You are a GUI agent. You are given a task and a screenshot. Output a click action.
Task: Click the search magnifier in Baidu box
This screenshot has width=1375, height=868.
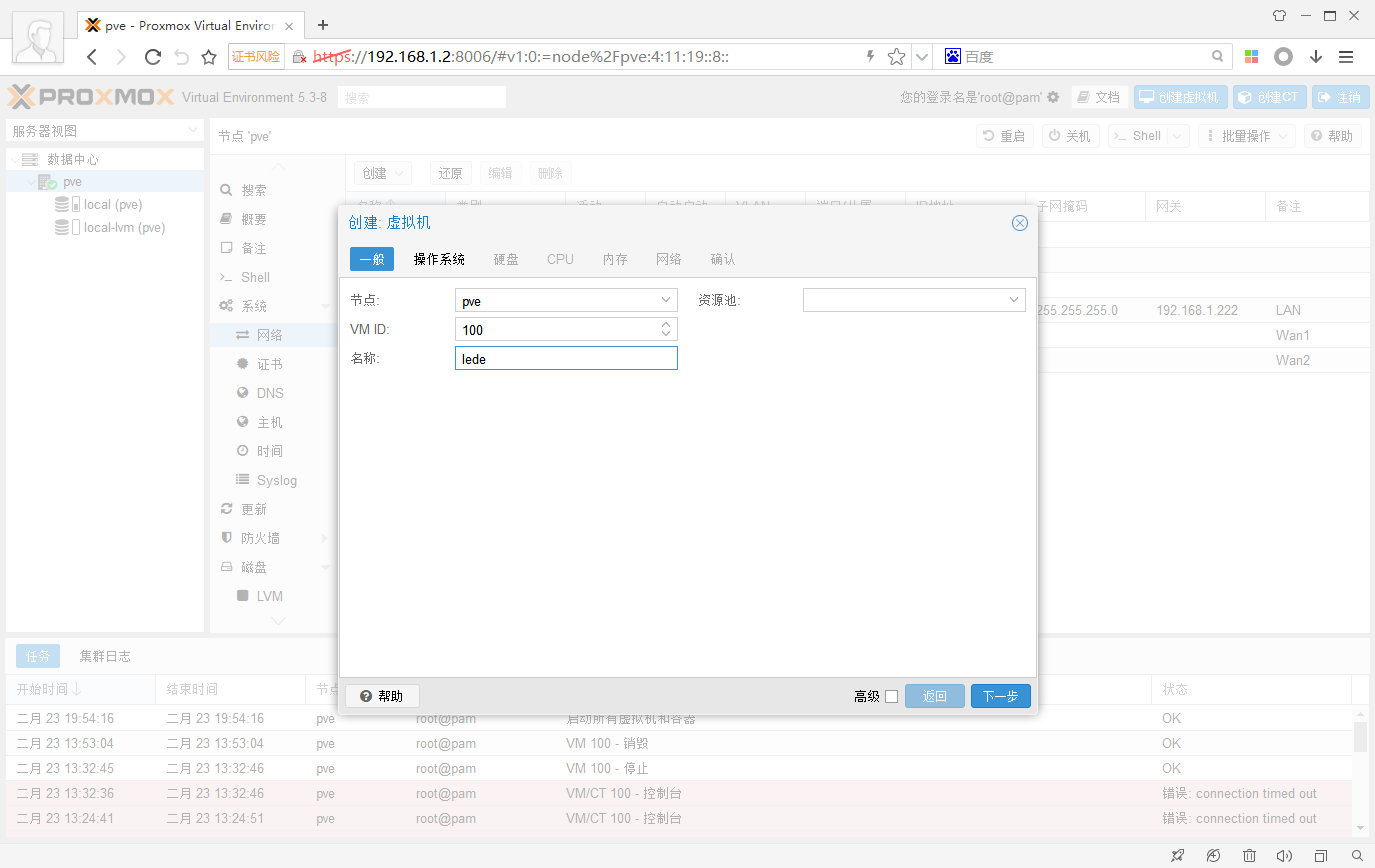coord(1217,57)
